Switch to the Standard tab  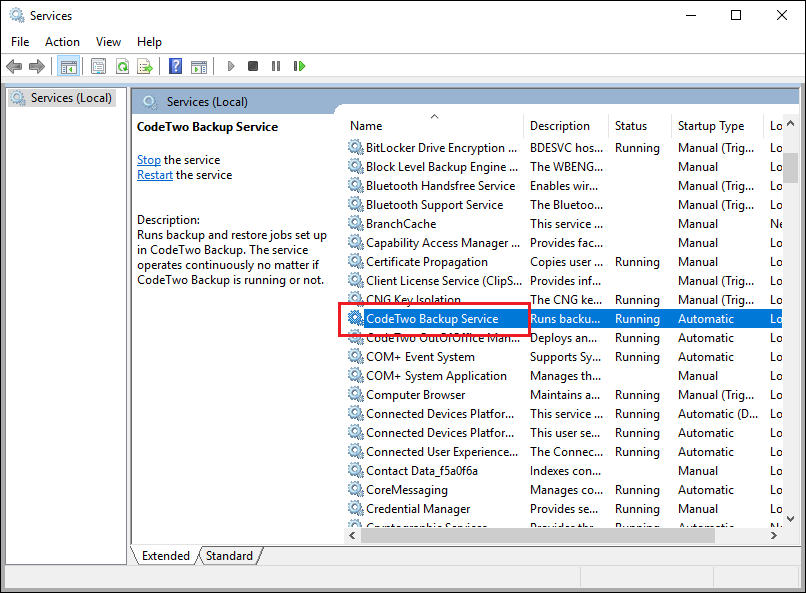pyautogui.click(x=229, y=556)
